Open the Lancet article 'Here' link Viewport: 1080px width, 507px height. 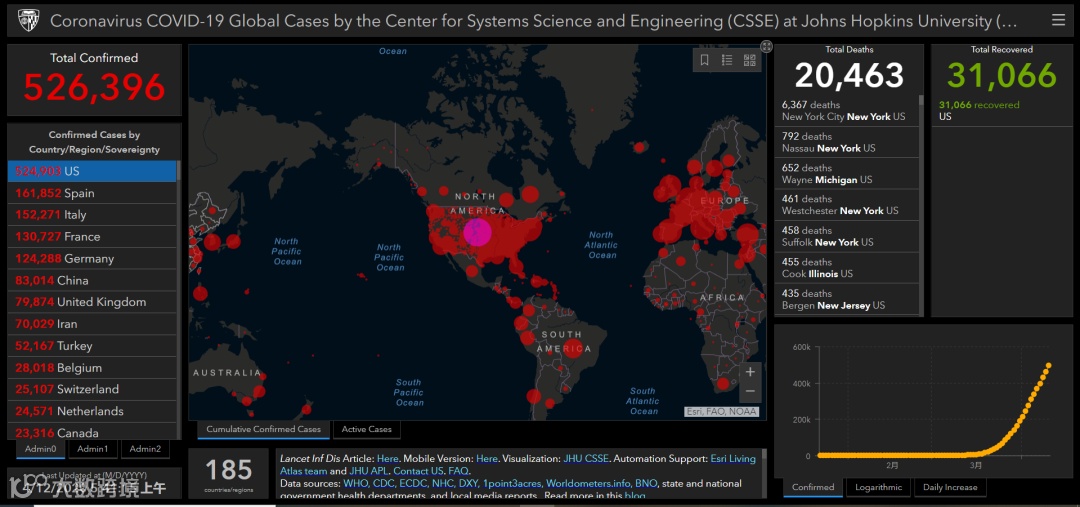click(x=388, y=459)
